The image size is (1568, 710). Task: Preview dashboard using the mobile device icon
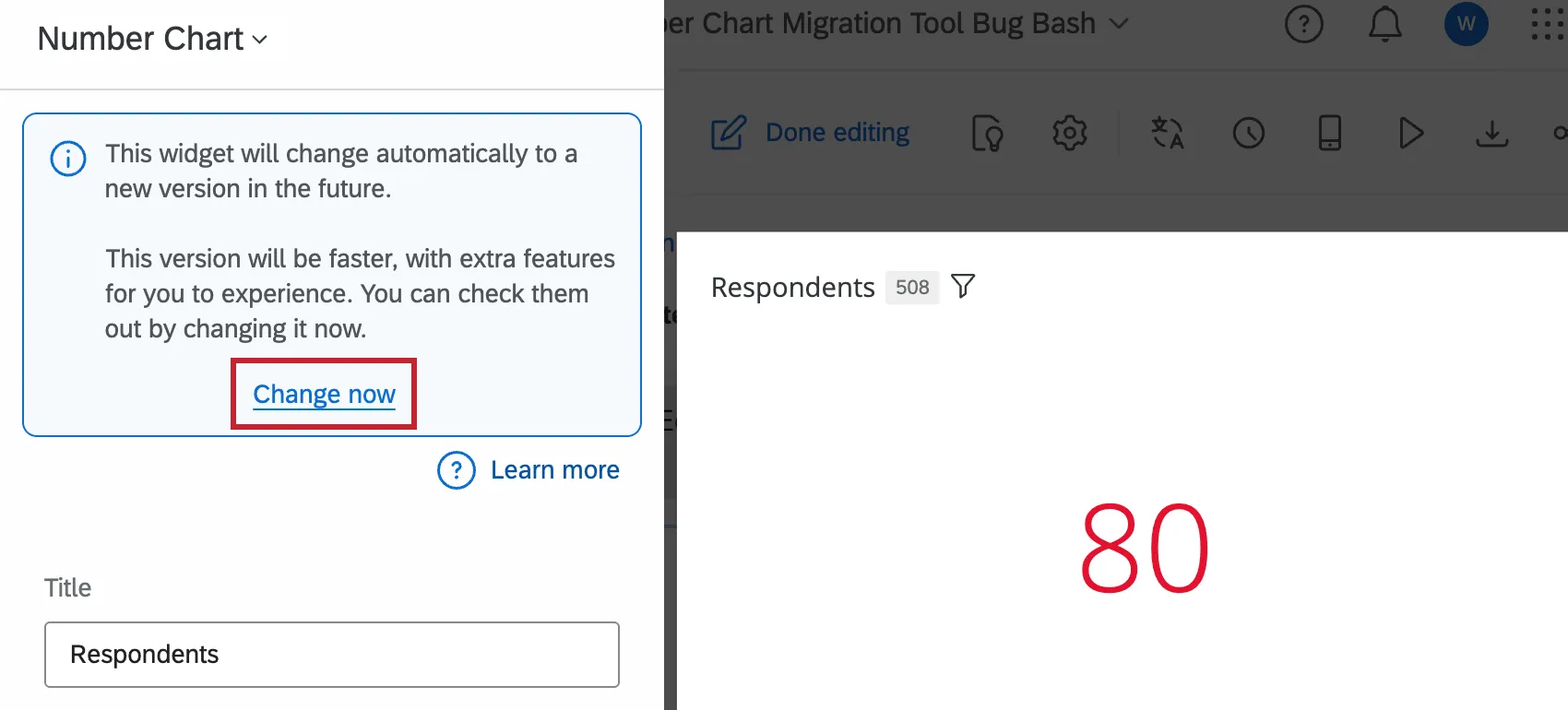(1329, 133)
